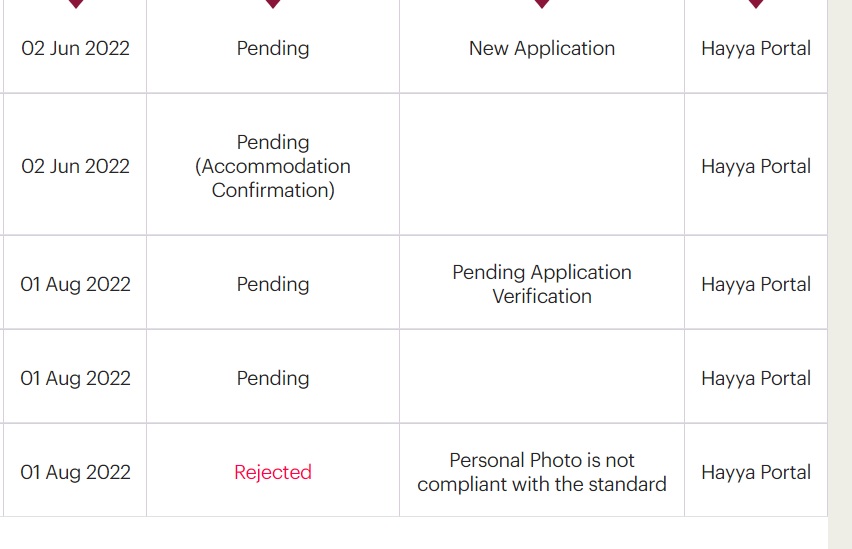Click the Pending status beside Pending Application Verification
Image resolution: width=852 pixels, height=549 pixels.
coord(273,284)
